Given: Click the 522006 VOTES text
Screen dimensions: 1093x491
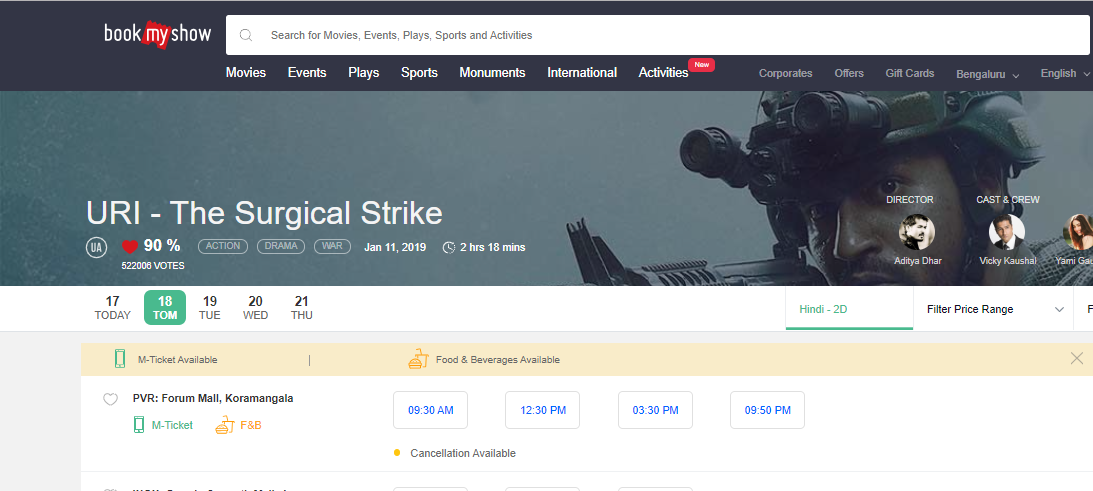Looking at the screenshot, I should [x=153, y=266].
